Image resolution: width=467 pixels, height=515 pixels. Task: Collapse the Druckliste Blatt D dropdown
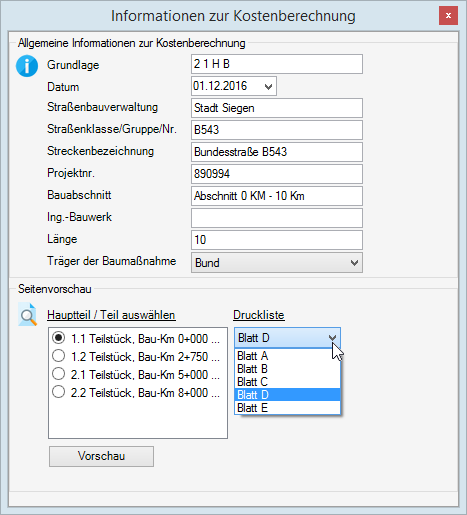tap(332, 338)
